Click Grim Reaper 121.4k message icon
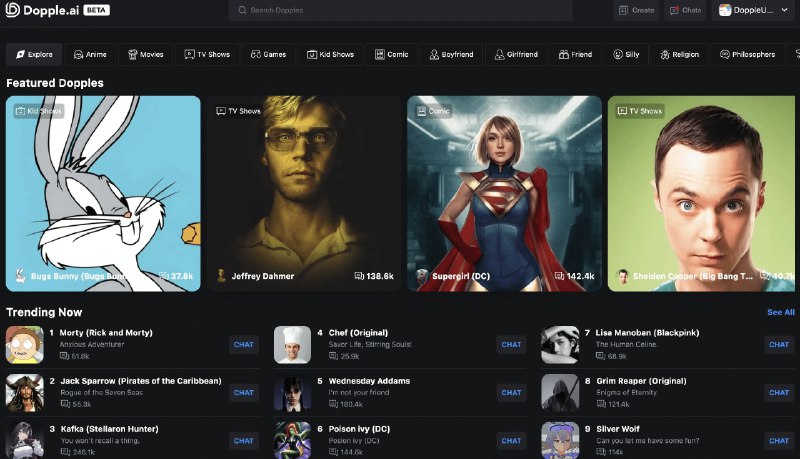Image resolution: width=800 pixels, height=459 pixels. pos(601,404)
